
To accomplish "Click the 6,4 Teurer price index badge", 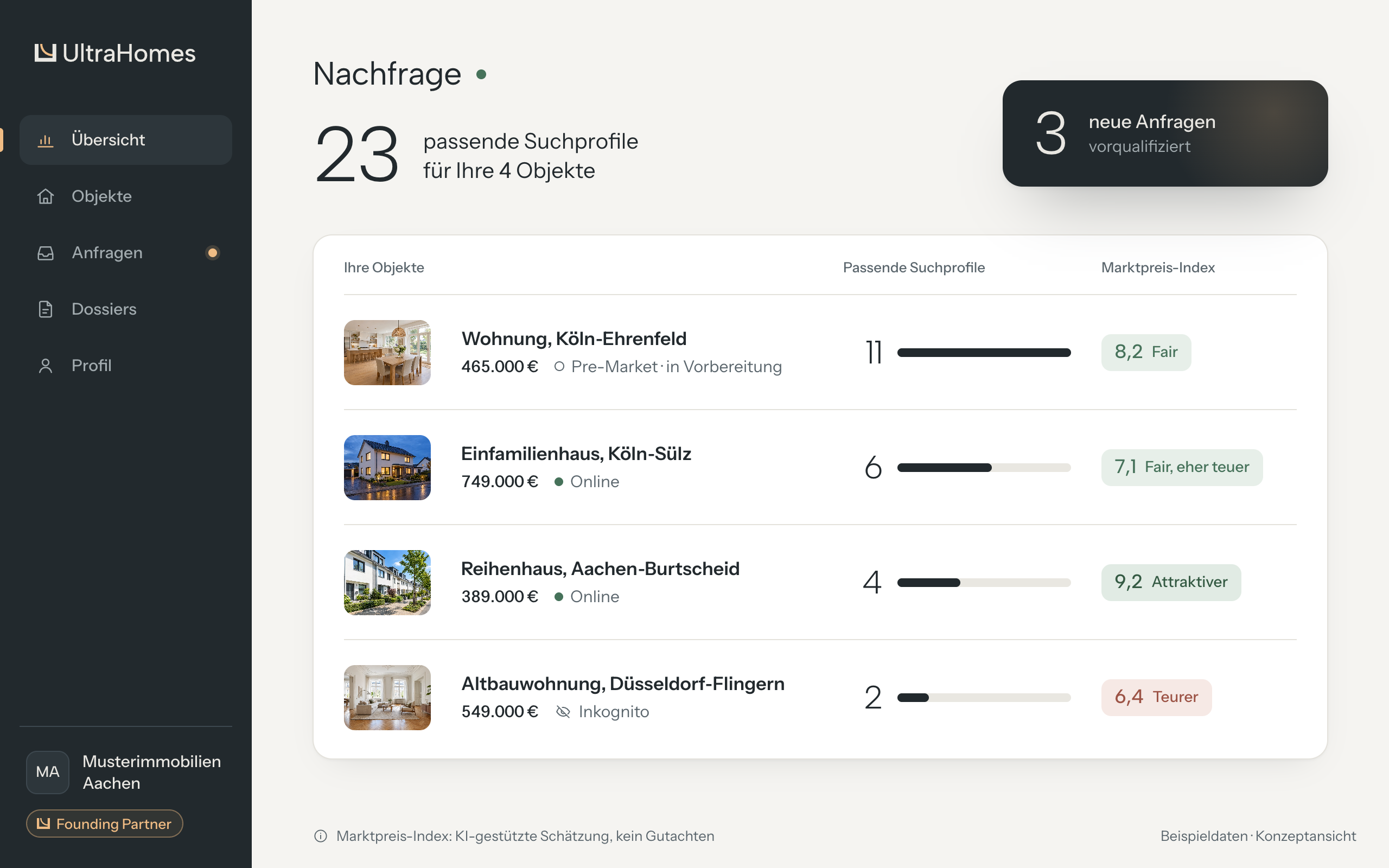I will pyautogui.click(x=1156, y=698).
